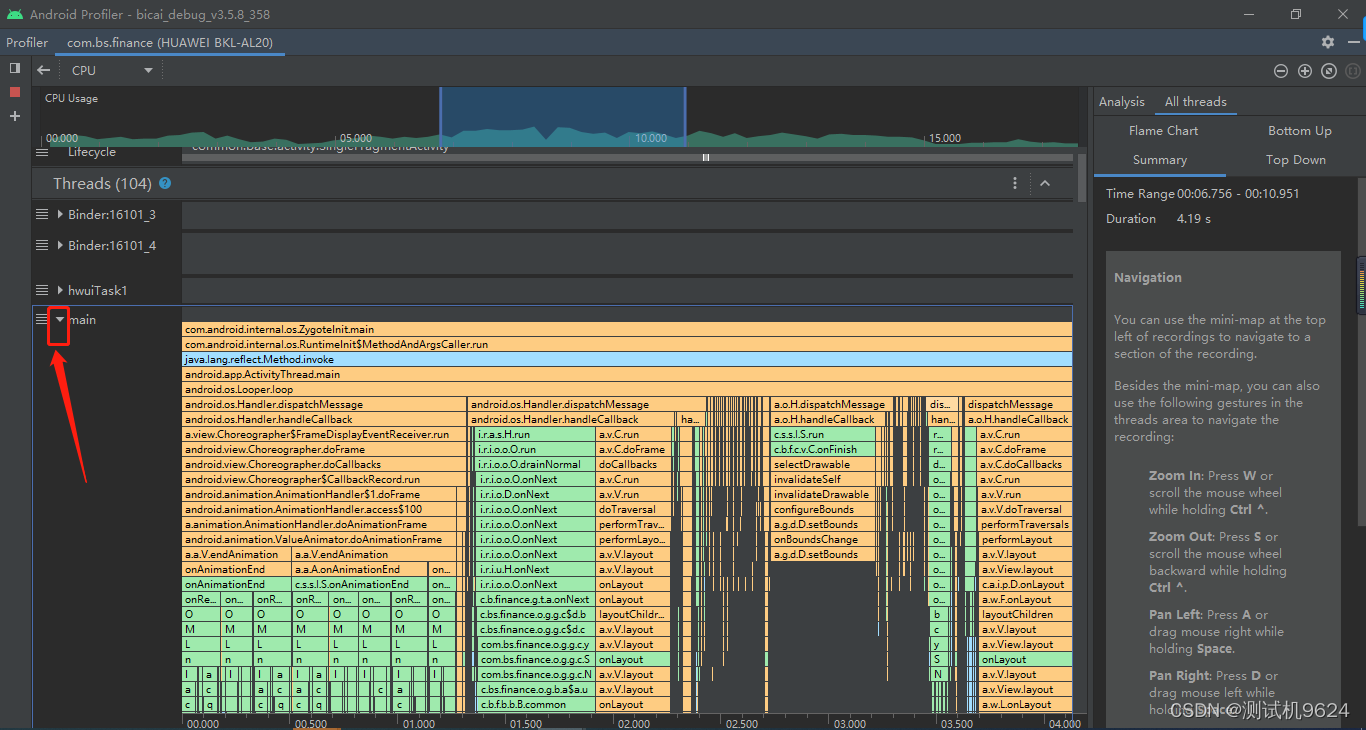Reset zoom on the timeline
This screenshot has height=730, width=1366.
pyautogui.click(x=1329, y=71)
